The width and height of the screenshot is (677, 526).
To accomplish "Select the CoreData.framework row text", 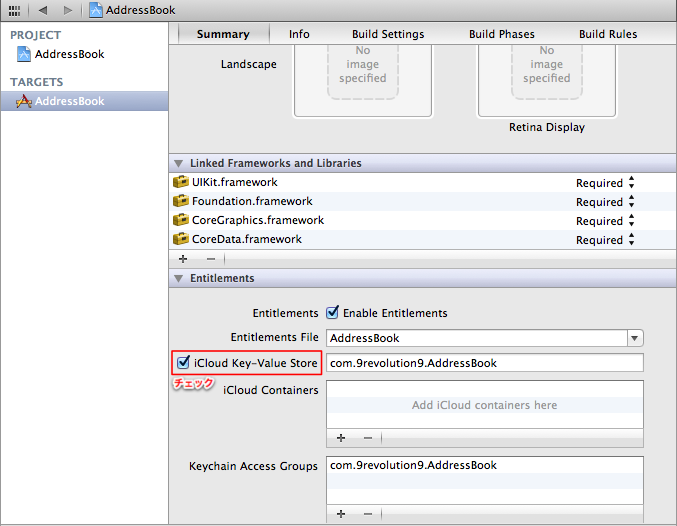I will (247, 239).
